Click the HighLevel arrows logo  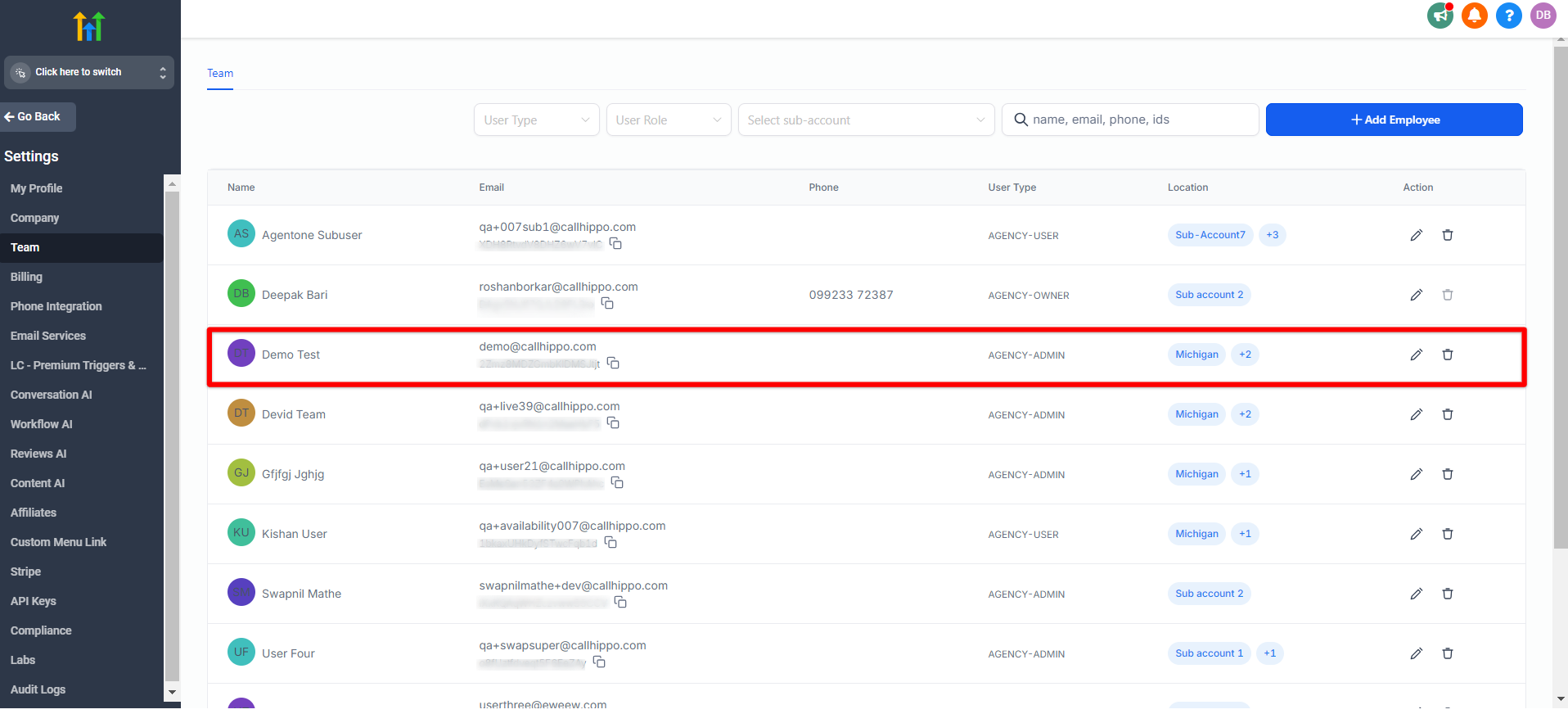coord(89,26)
